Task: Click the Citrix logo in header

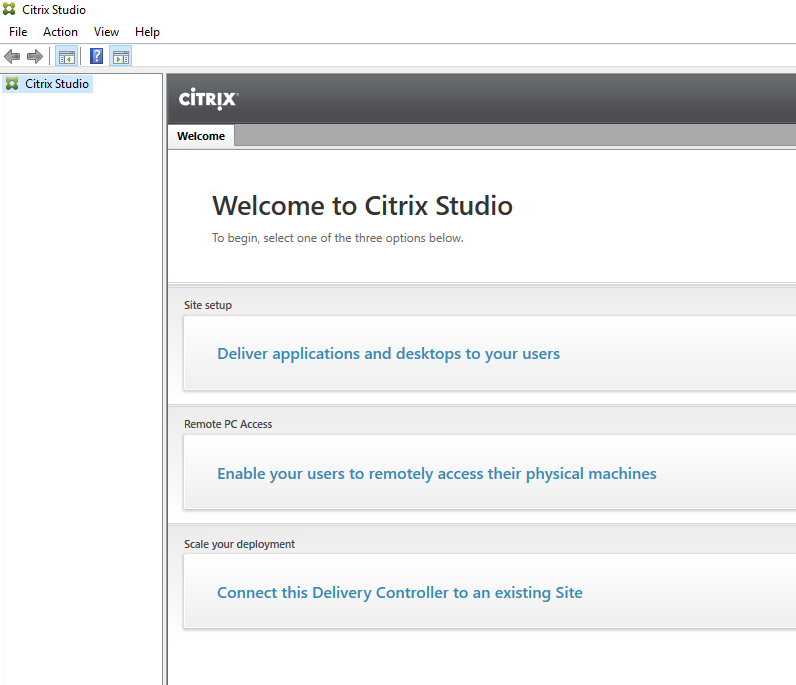Action: click(208, 99)
